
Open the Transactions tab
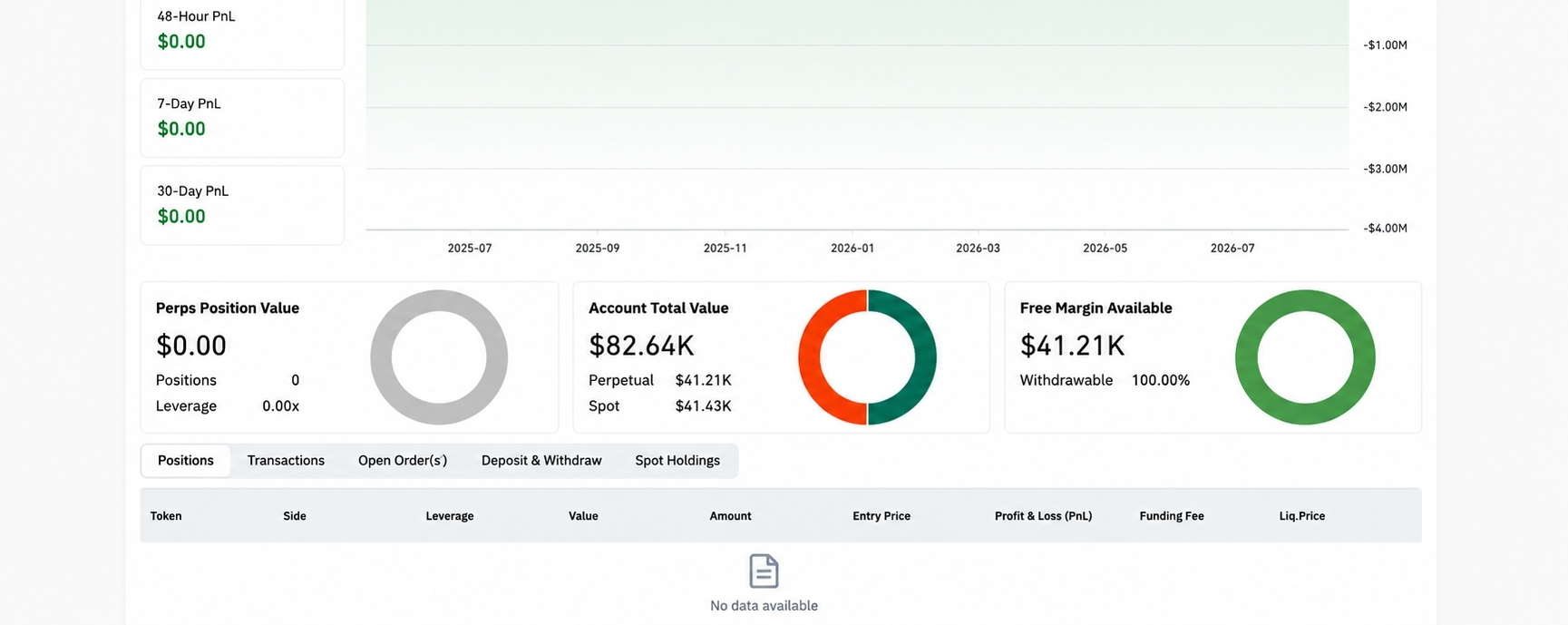coord(286,461)
